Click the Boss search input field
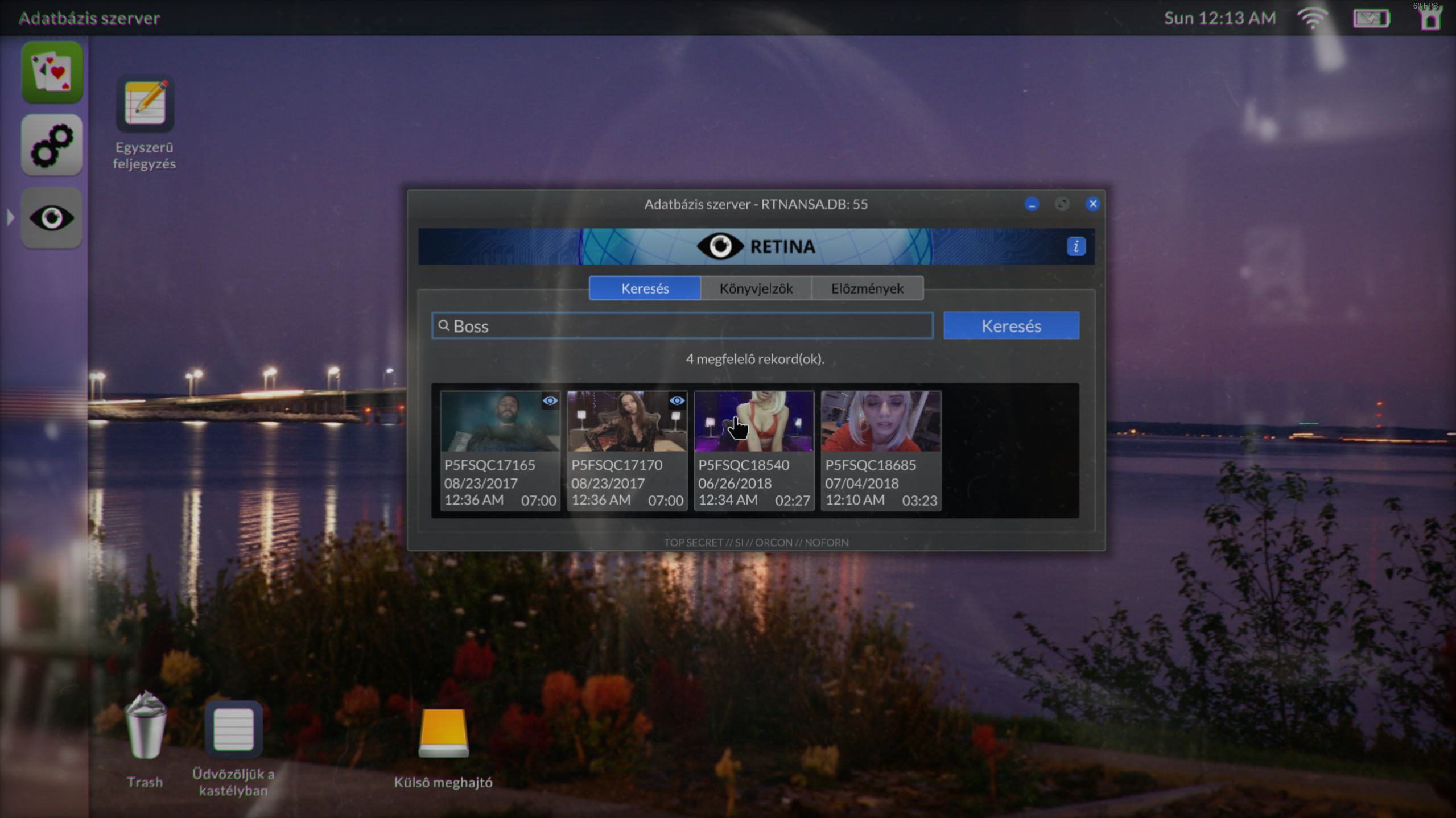Screen dimensions: 1456x818 (683, 326)
